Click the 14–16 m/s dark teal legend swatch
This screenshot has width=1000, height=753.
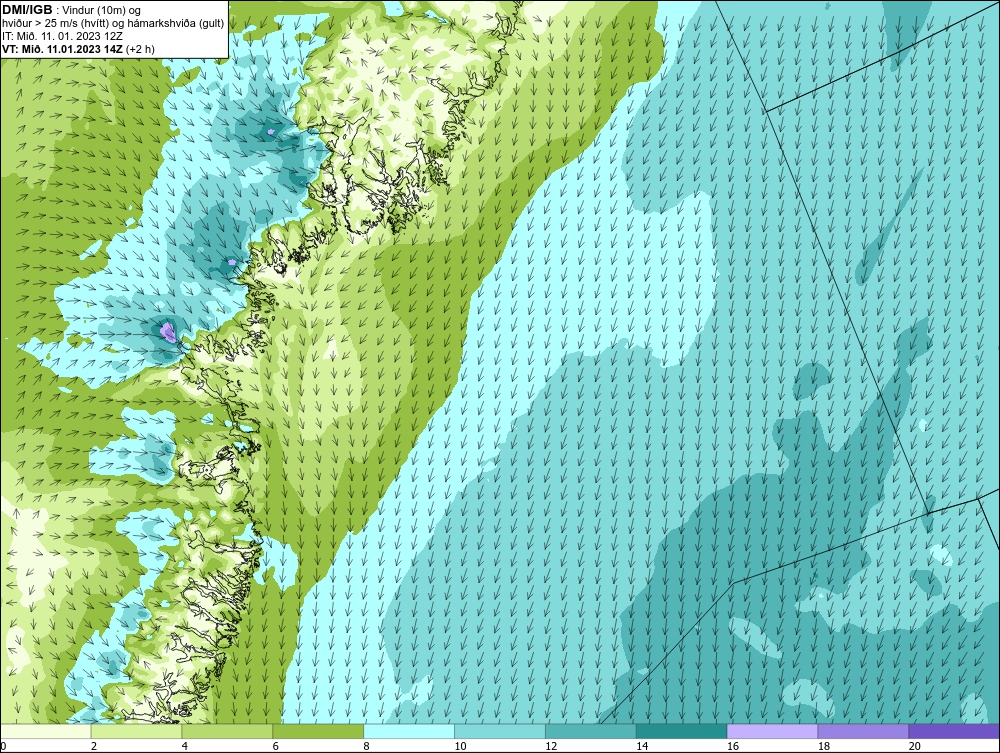682,731
